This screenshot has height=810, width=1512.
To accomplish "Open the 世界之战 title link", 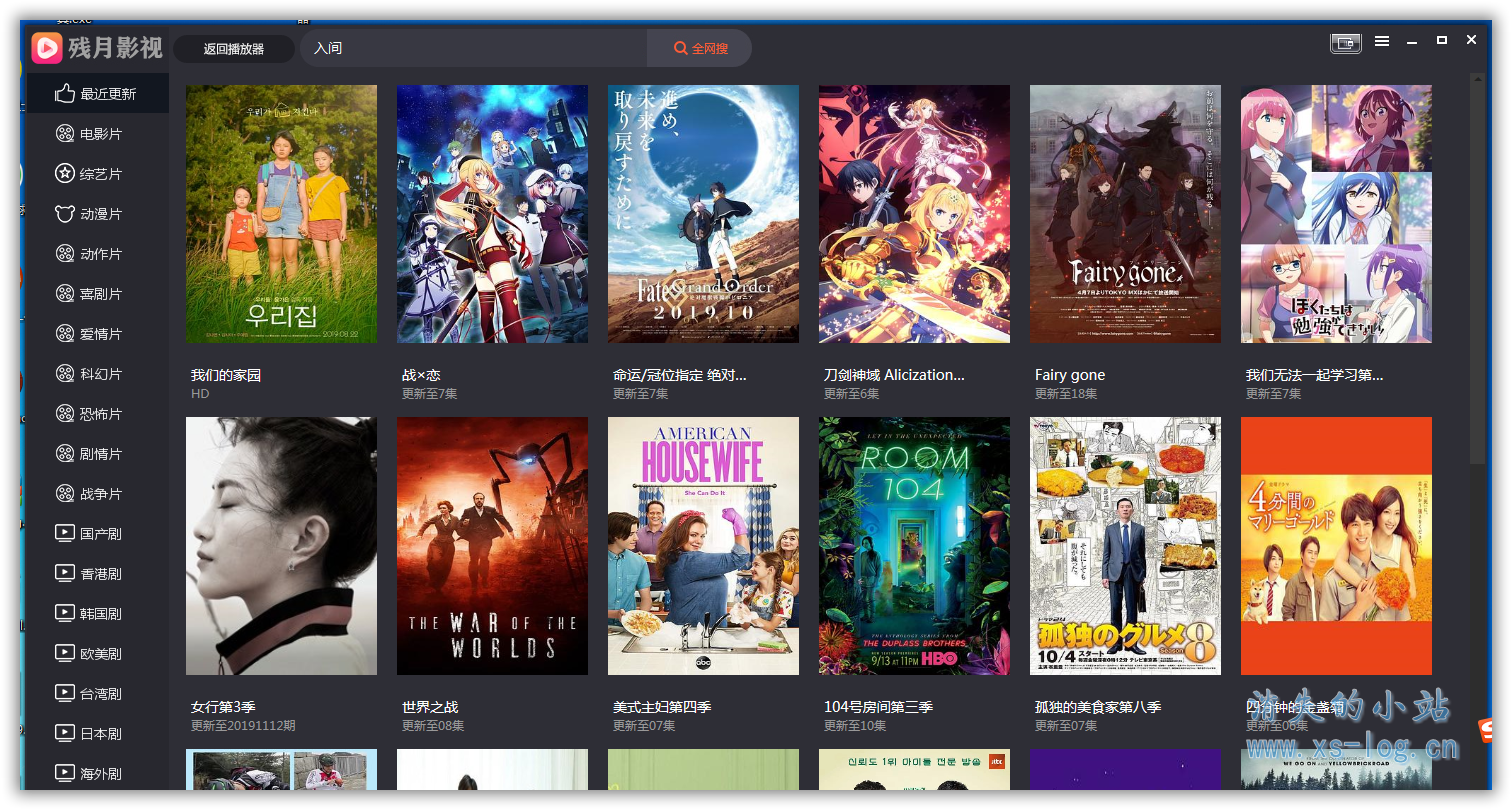I will 430,707.
